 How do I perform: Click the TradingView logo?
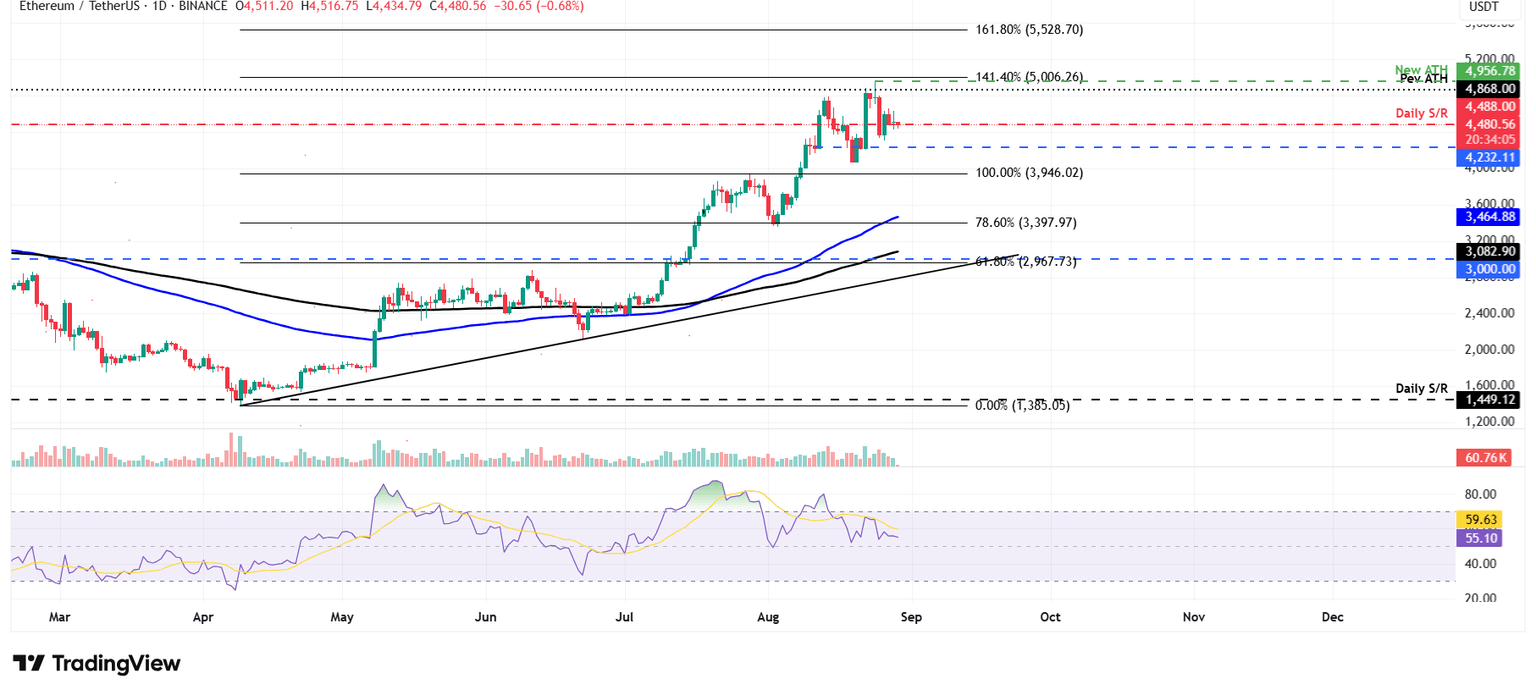94,663
